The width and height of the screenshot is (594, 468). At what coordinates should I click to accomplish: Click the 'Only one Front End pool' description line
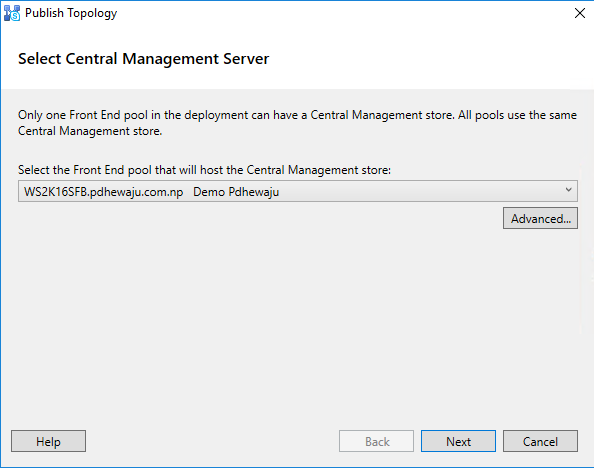pos(297,115)
